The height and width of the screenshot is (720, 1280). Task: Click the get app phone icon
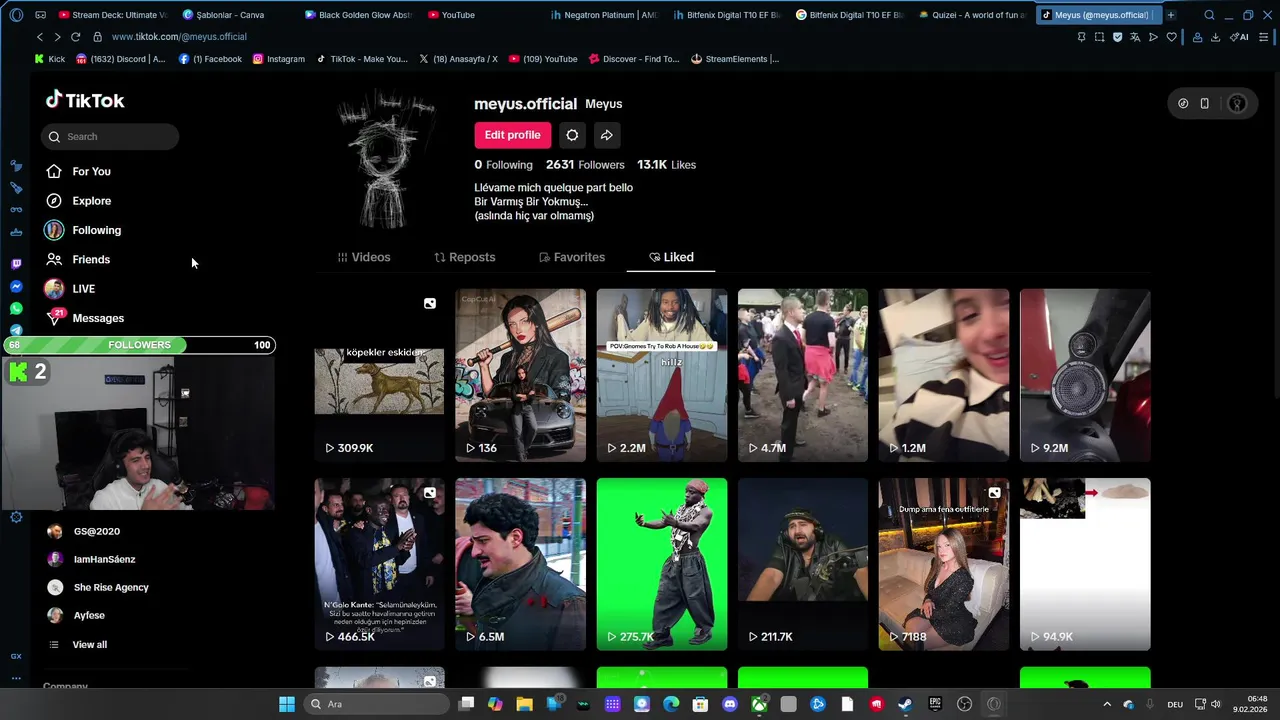pyautogui.click(x=1204, y=103)
